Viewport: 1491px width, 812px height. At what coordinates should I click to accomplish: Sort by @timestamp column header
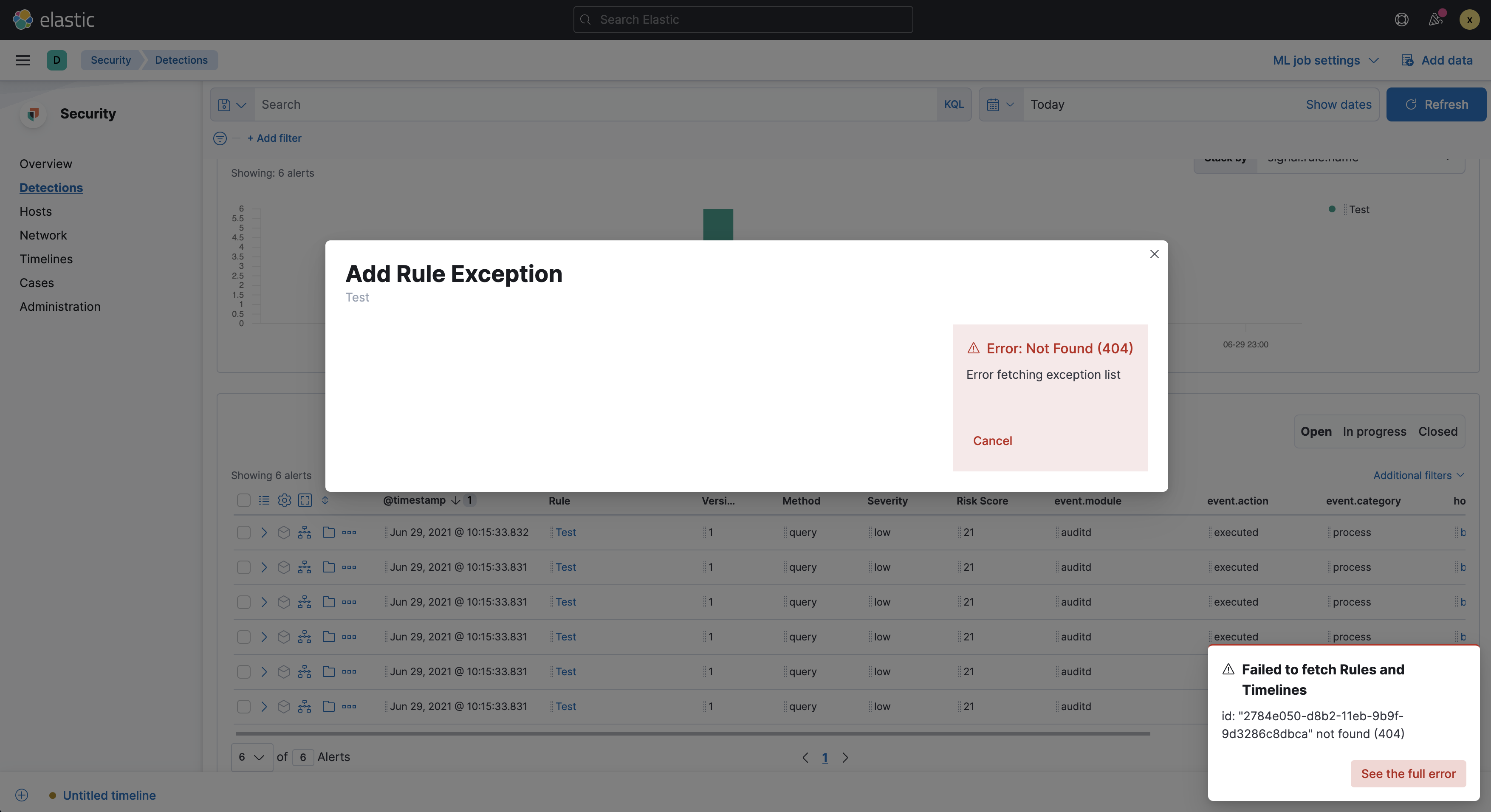(414, 500)
